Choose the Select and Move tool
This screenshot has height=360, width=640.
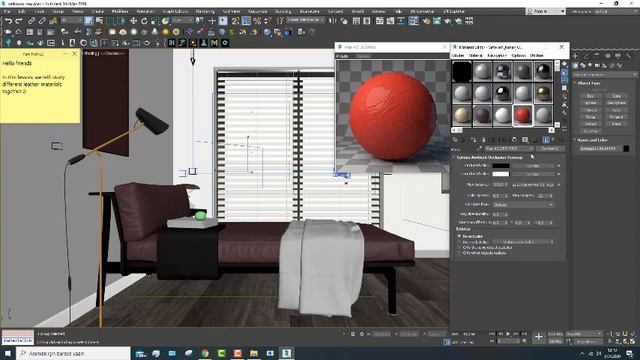(133, 20)
